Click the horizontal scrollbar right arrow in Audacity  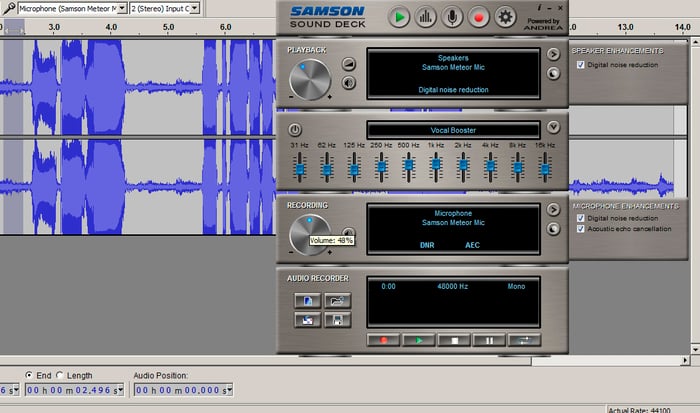[x=685, y=360]
